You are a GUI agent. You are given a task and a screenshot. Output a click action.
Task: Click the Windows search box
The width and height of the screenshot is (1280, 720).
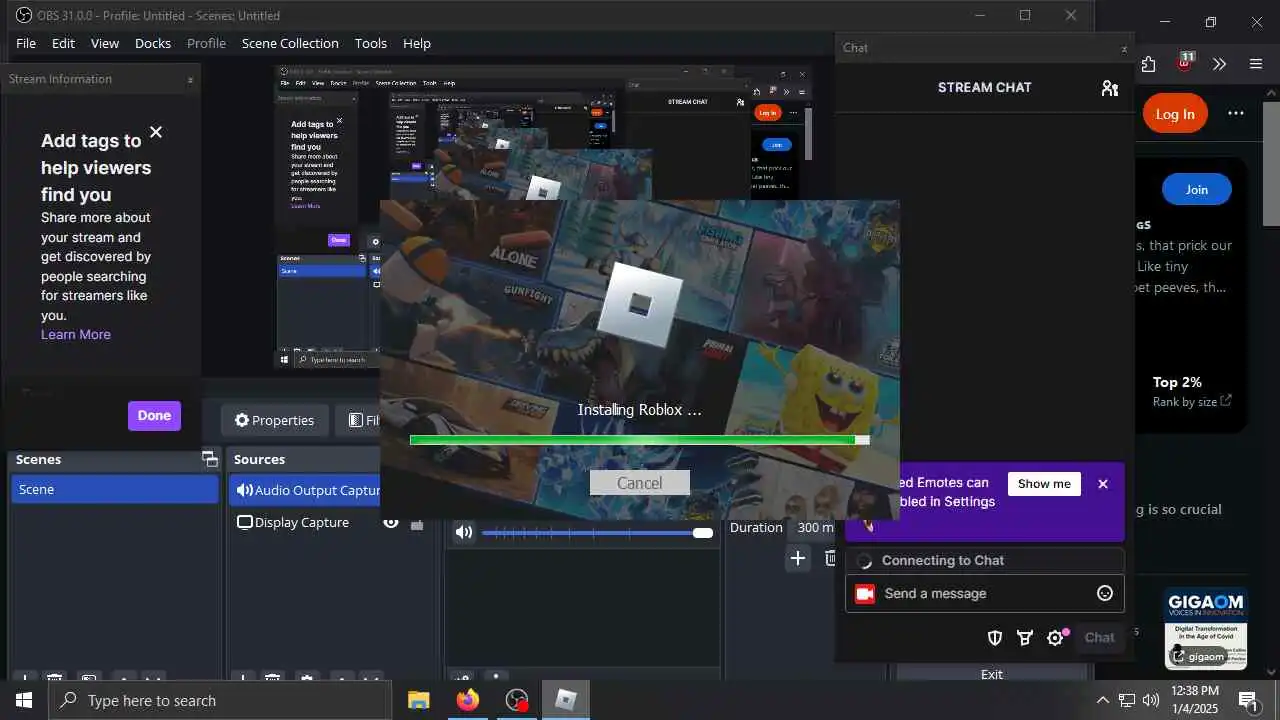(x=220, y=700)
